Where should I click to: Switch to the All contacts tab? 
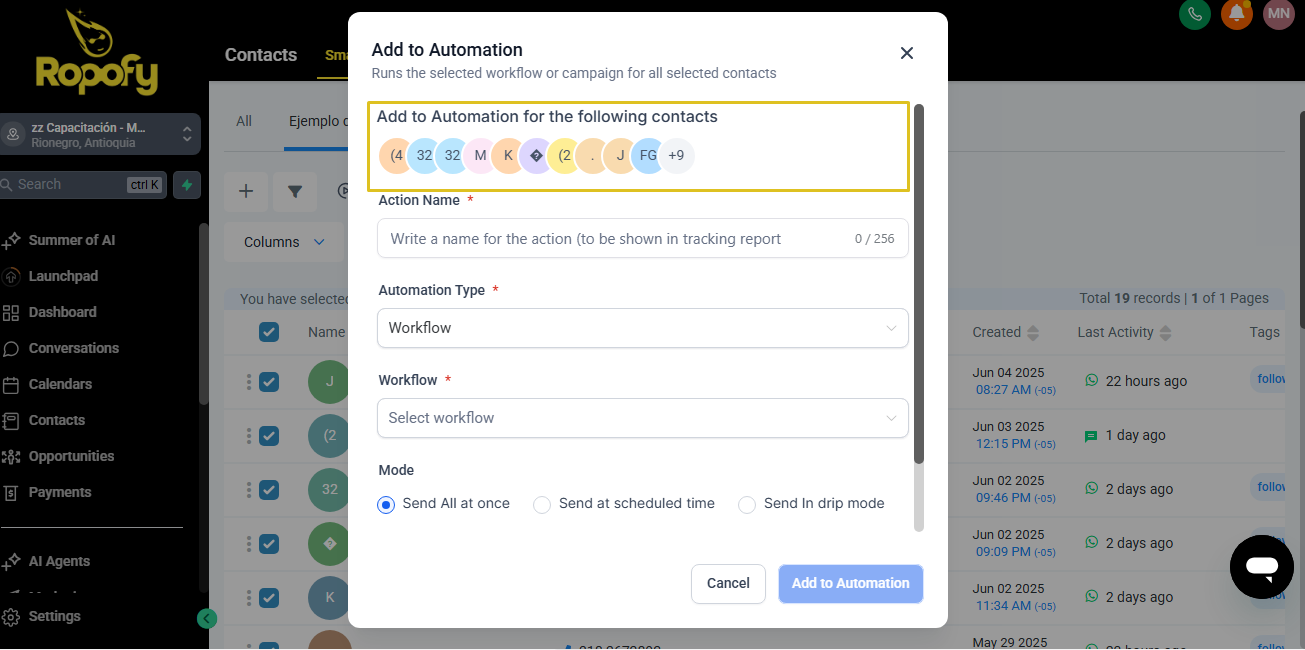(244, 121)
